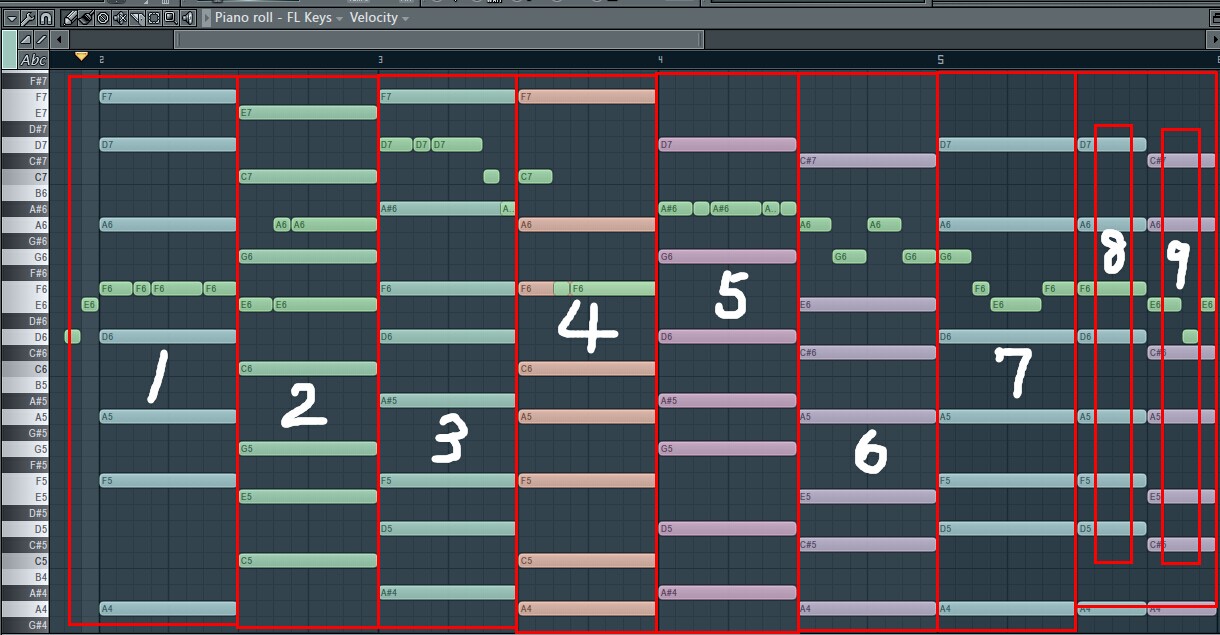The width and height of the screenshot is (1220, 635).
Task: Toggle the Slide triangle button
Action: (26, 39)
